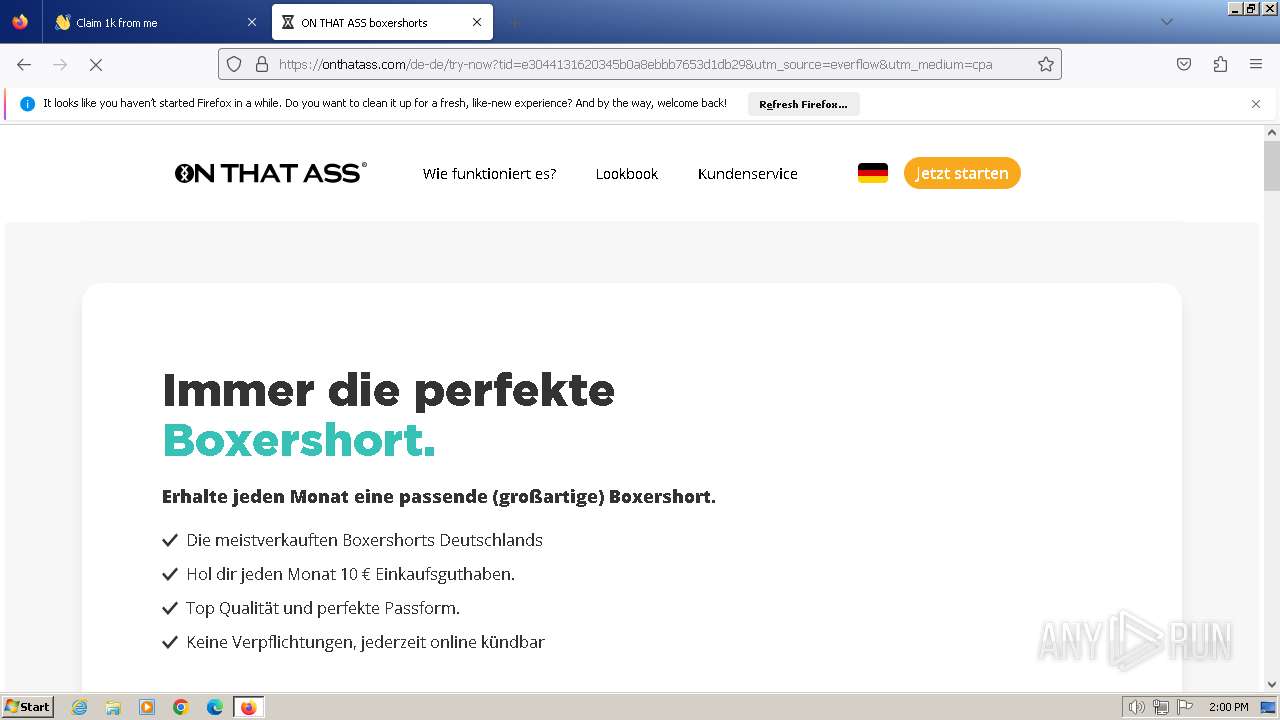Open the volume speaker tray icon

(x=1136, y=707)
